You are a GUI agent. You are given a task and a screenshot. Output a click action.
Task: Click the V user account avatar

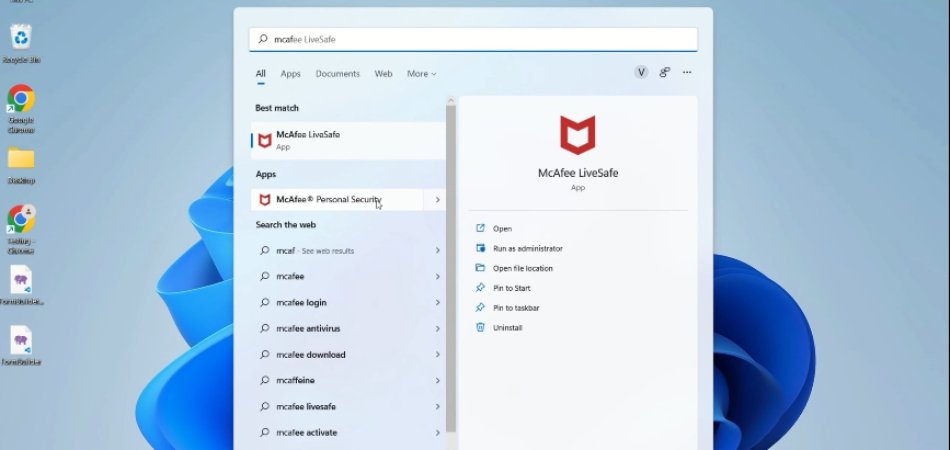[x=641, y=73]
